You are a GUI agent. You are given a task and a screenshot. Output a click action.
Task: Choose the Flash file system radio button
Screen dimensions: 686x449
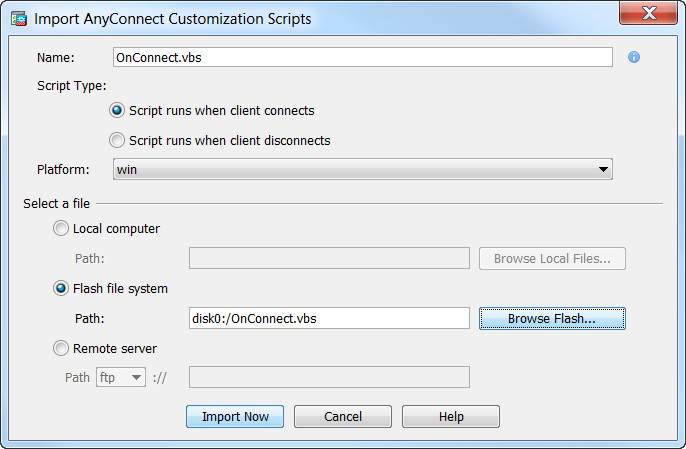coord(61,288)
